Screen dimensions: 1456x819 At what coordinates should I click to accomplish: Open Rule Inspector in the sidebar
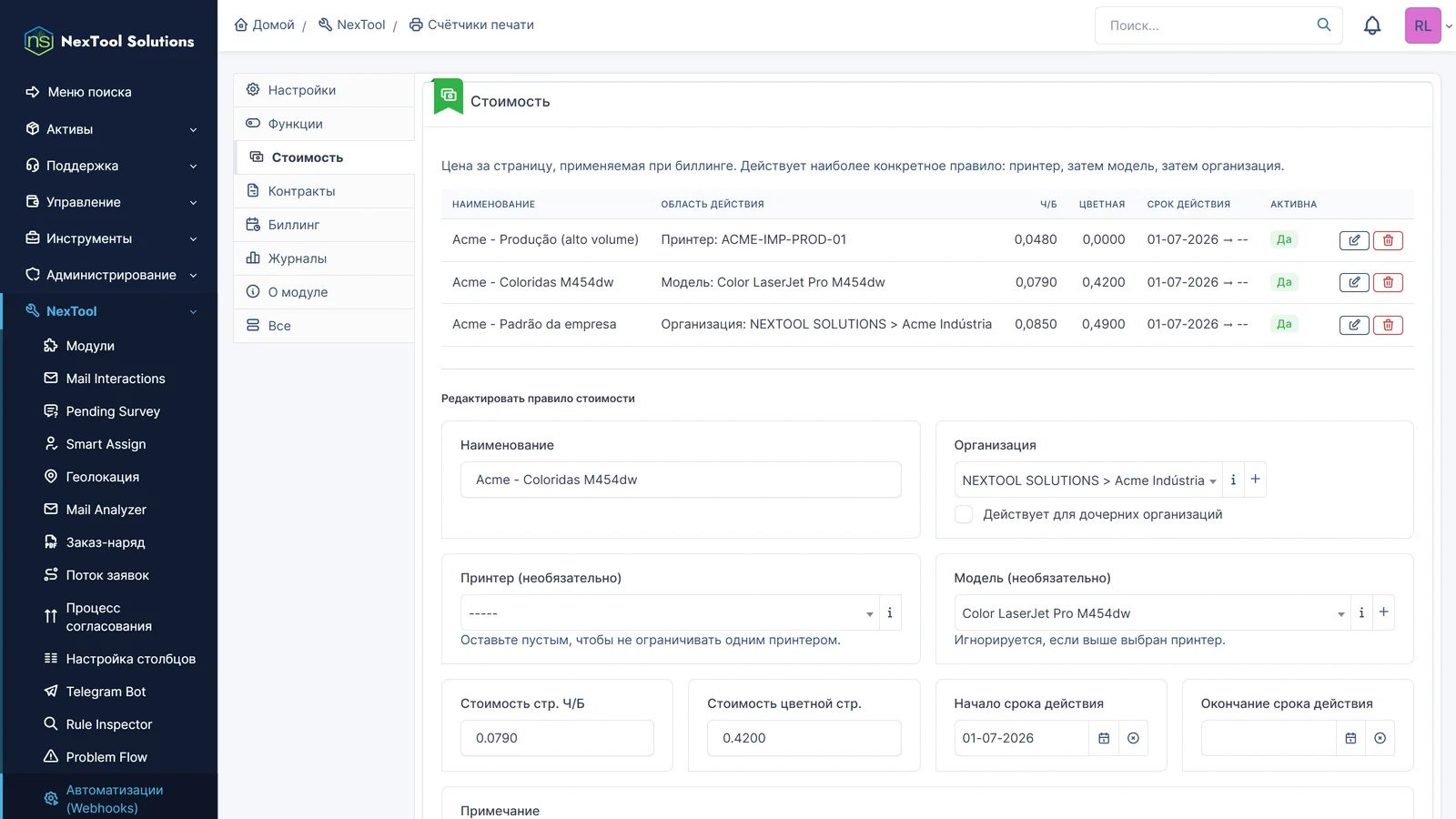coord(108,724)
